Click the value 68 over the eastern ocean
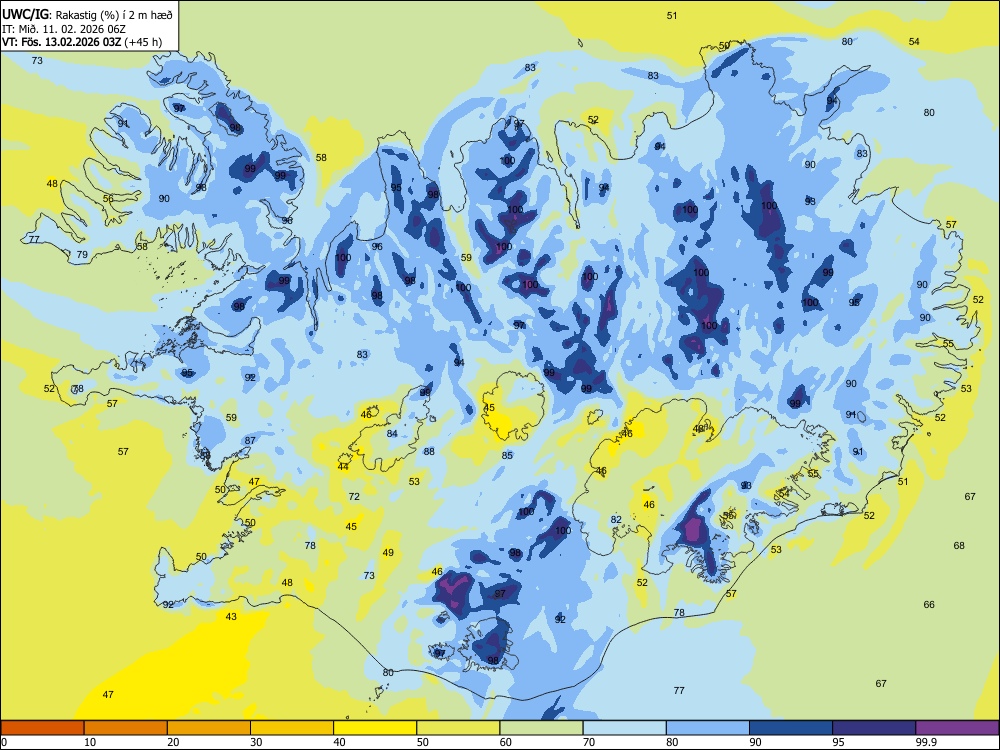1000x750 pixels. pos(959,546)
